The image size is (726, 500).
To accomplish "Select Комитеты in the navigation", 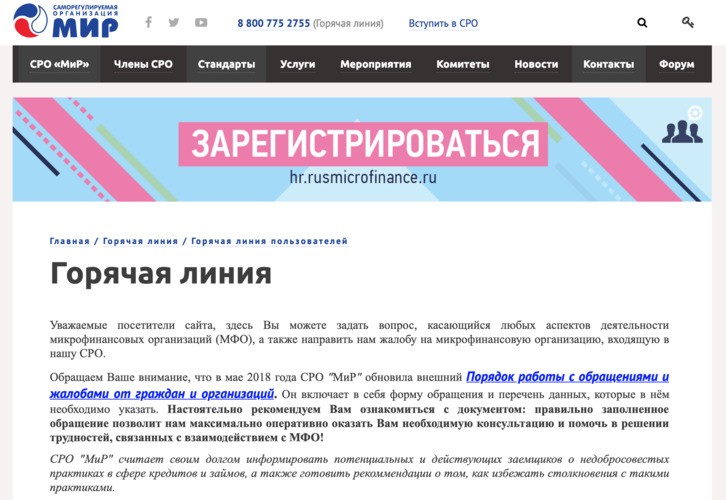I will pos(463,64).
